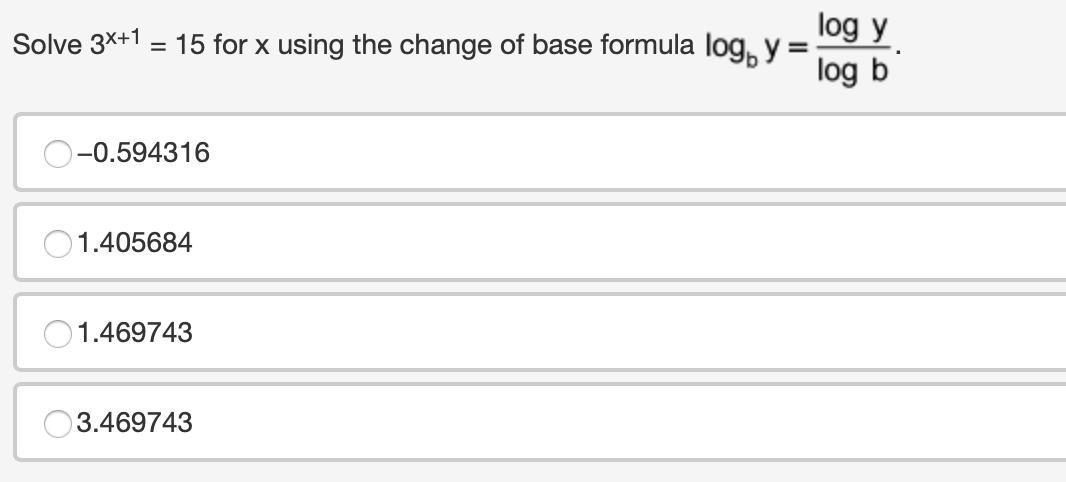Click the 1.469743 answer text

point(134,333)
